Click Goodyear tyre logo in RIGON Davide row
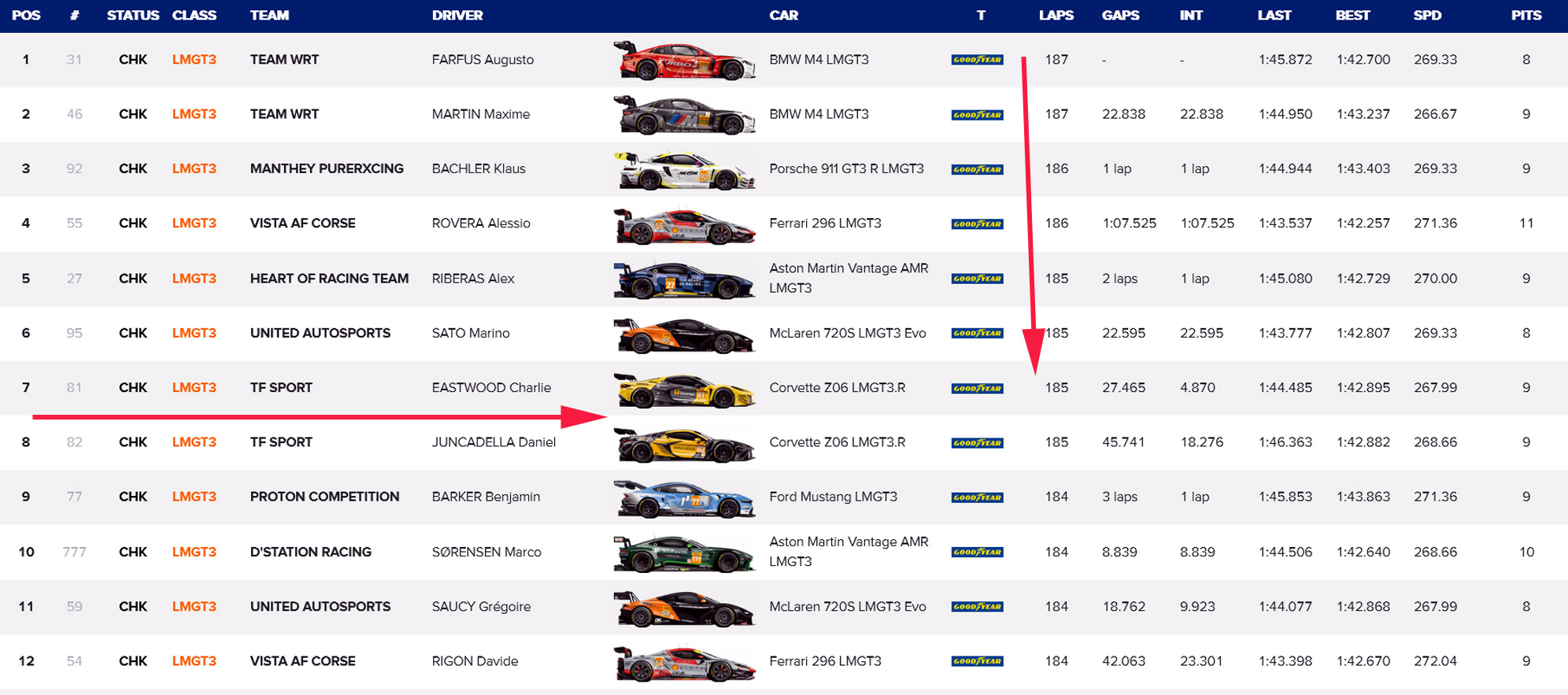 pos(977,661)
